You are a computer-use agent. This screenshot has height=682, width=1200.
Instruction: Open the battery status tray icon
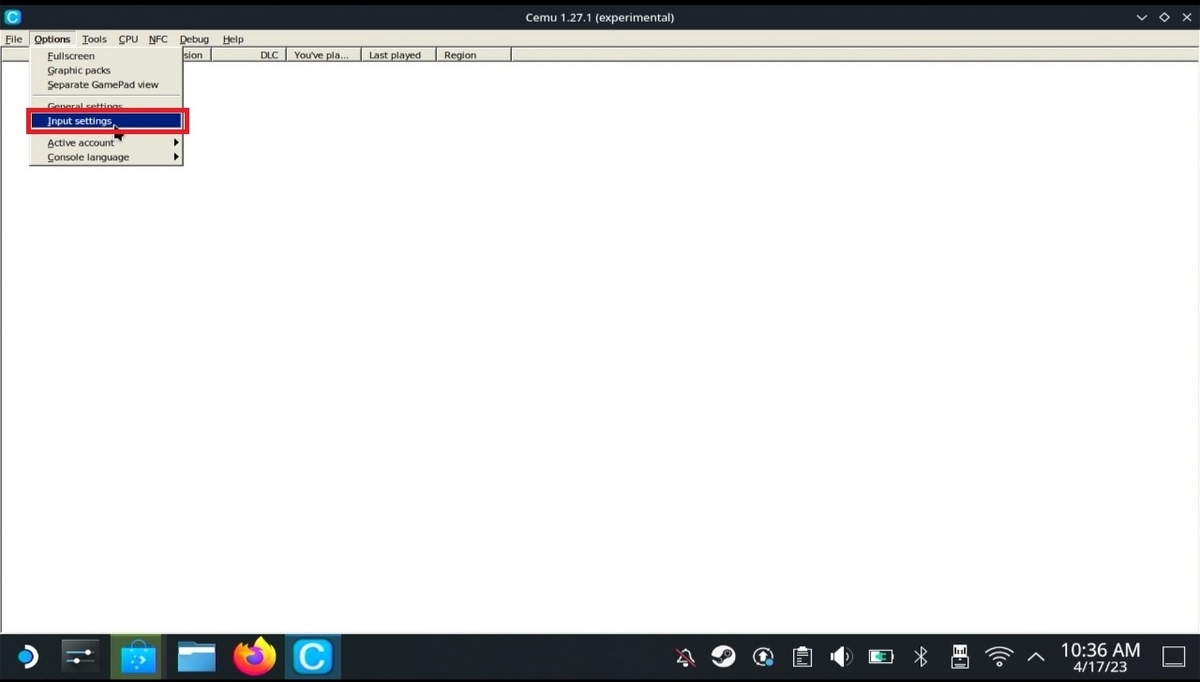pyautogui.click(x=881, y=657)
